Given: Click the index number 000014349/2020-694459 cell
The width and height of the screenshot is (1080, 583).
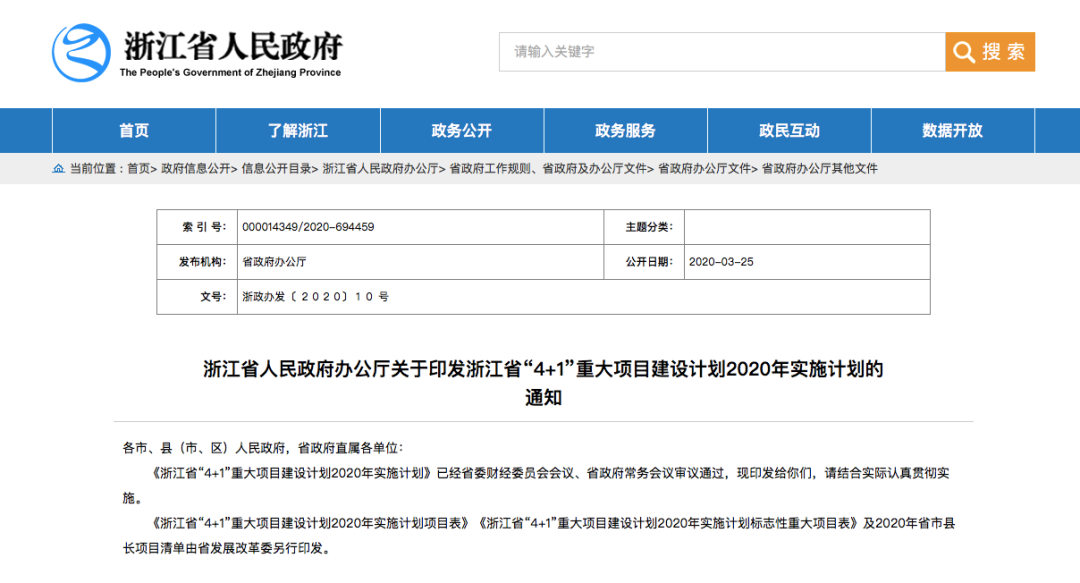Looking at the screenshot, I should (308, 227).
